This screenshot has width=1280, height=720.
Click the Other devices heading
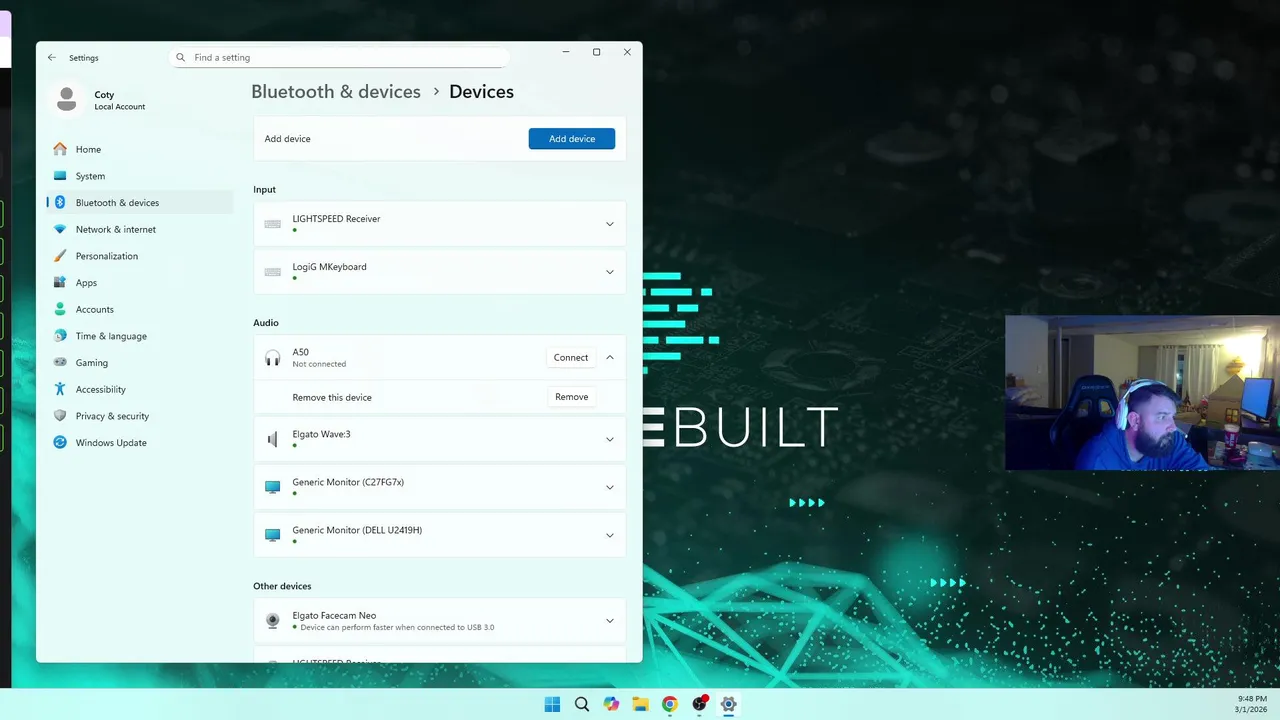(282, 586)
